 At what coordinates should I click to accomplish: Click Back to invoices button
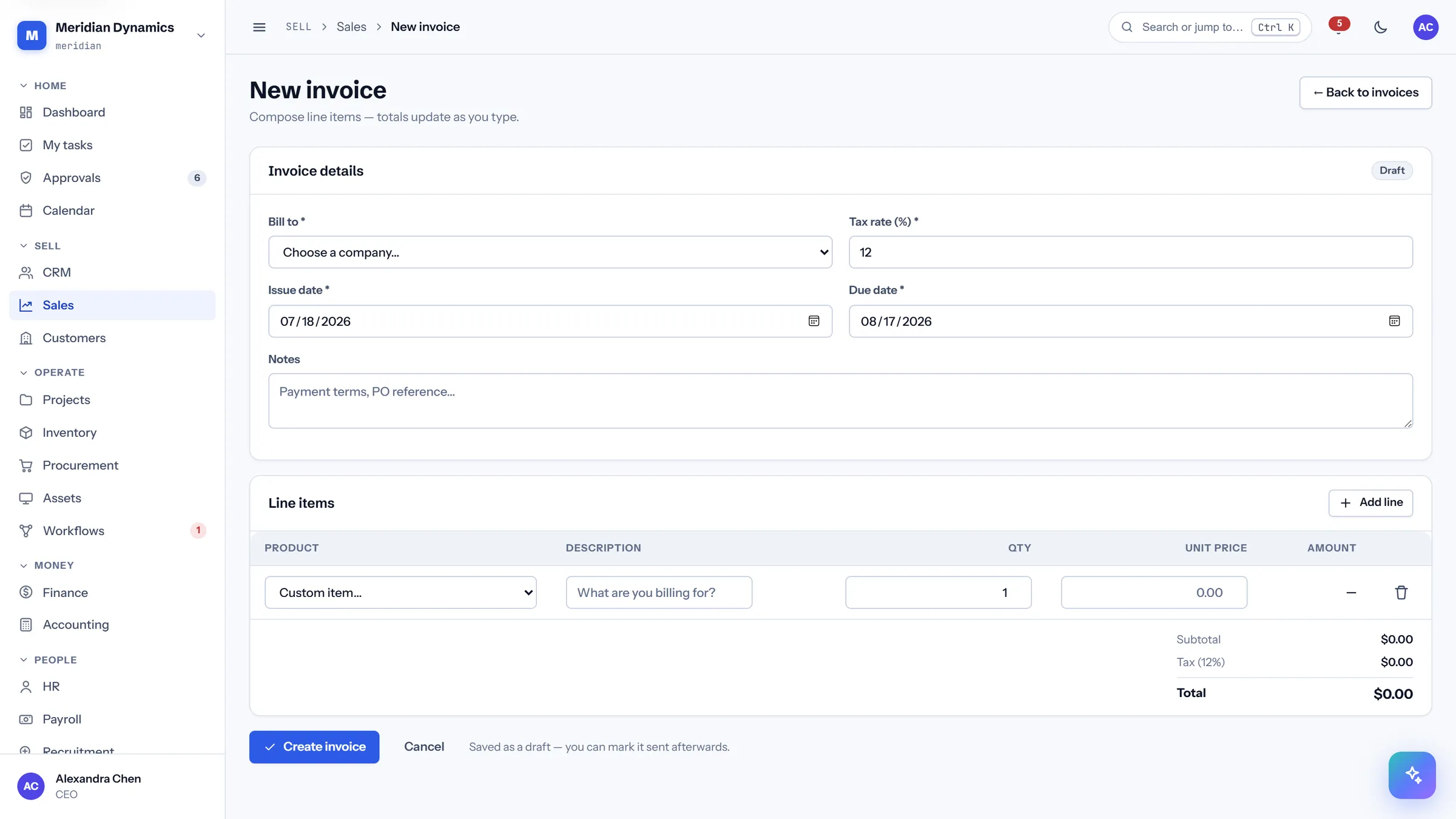coord(1366,93)
